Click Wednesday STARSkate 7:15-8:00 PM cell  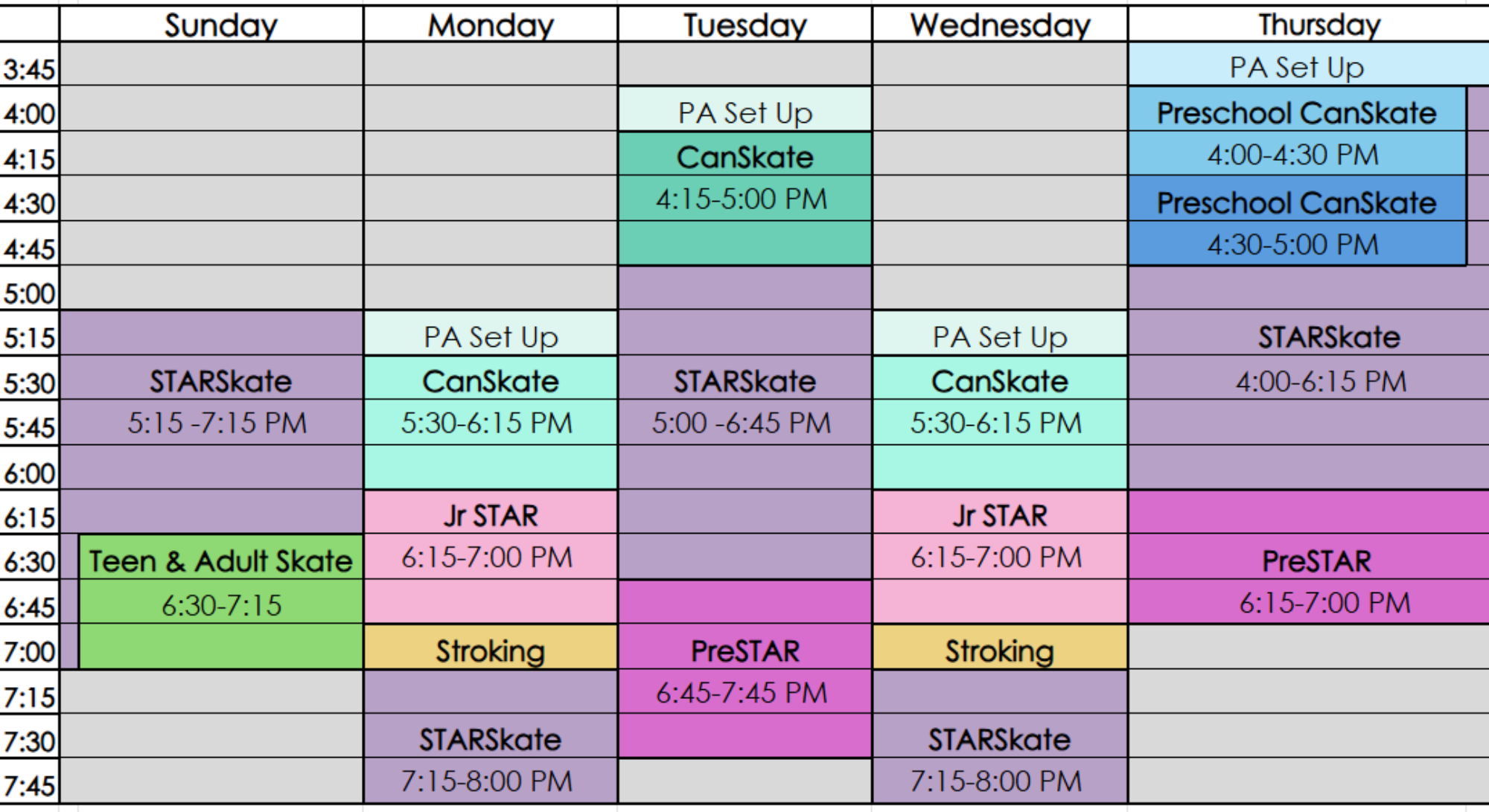[1000, 737]
